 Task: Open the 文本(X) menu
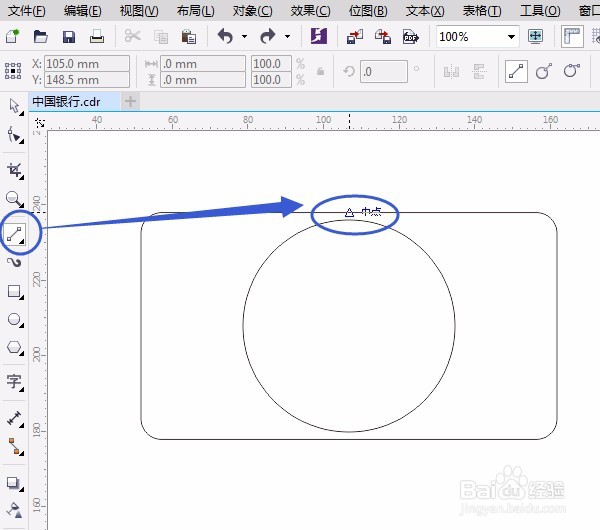(425, 11)
